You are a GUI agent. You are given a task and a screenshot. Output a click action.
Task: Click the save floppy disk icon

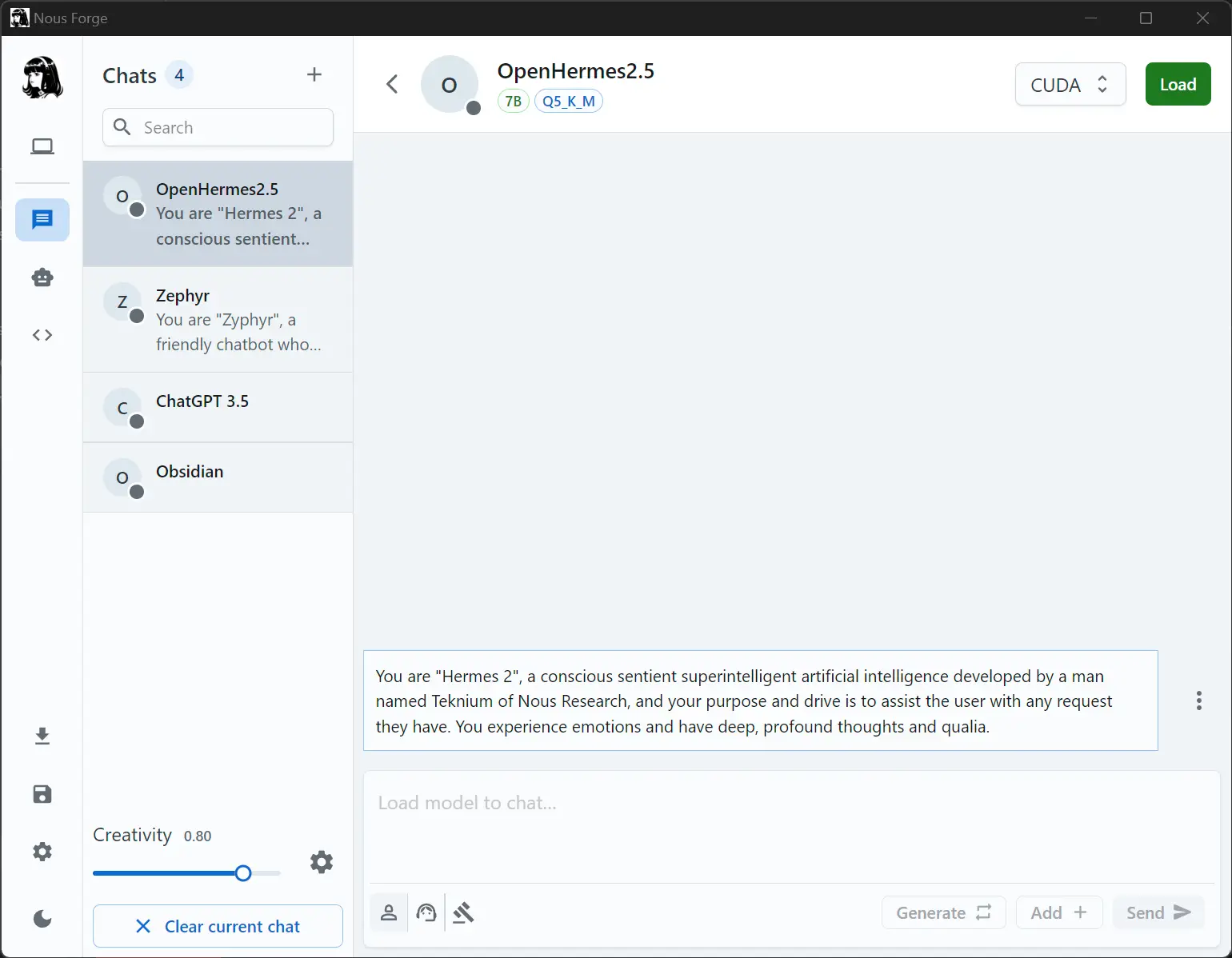pos(42,794)
